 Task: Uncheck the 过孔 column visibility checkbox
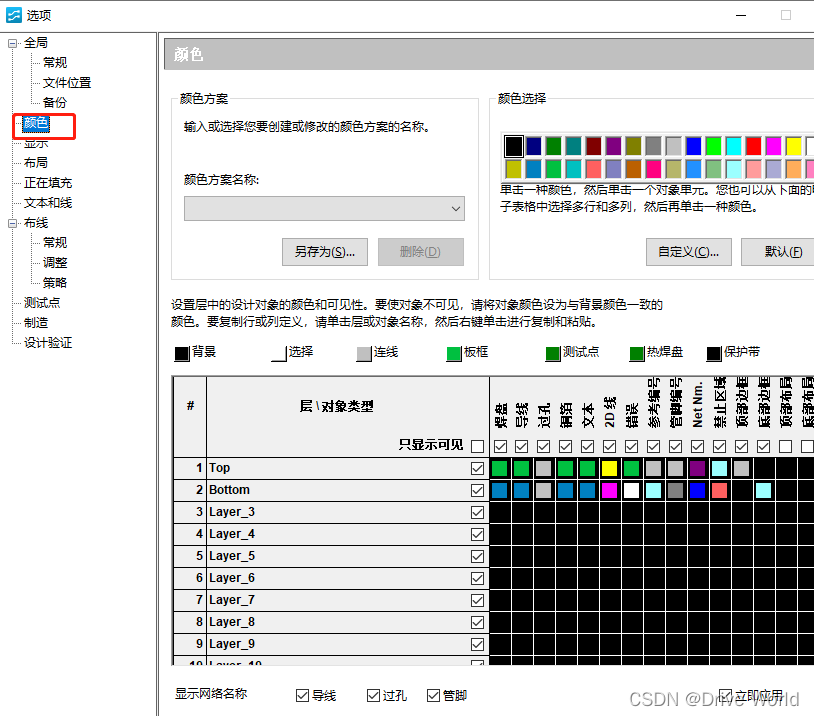[544, 446]
